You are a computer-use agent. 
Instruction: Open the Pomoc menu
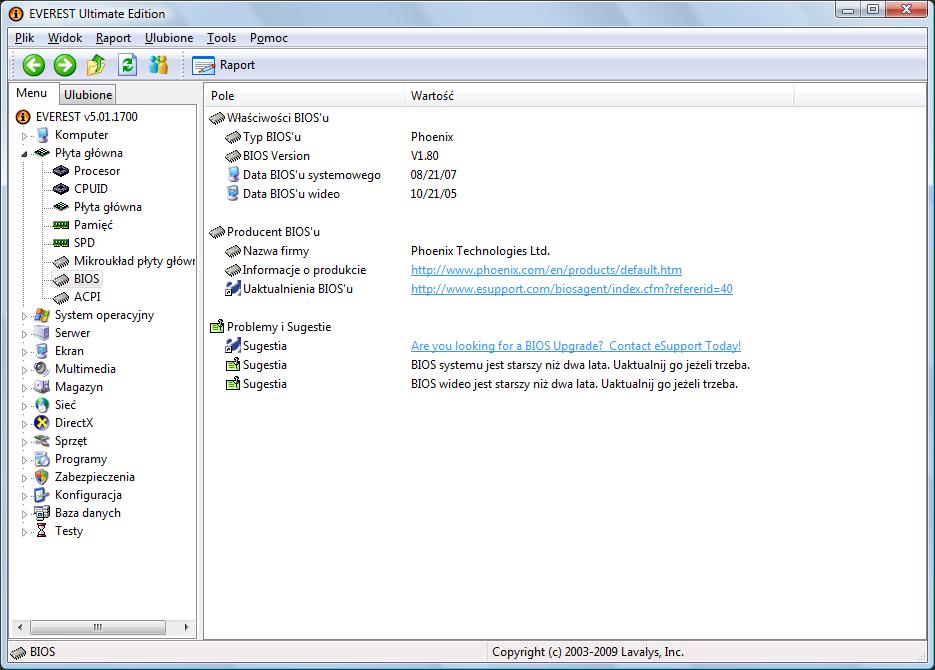coord(269,38)
